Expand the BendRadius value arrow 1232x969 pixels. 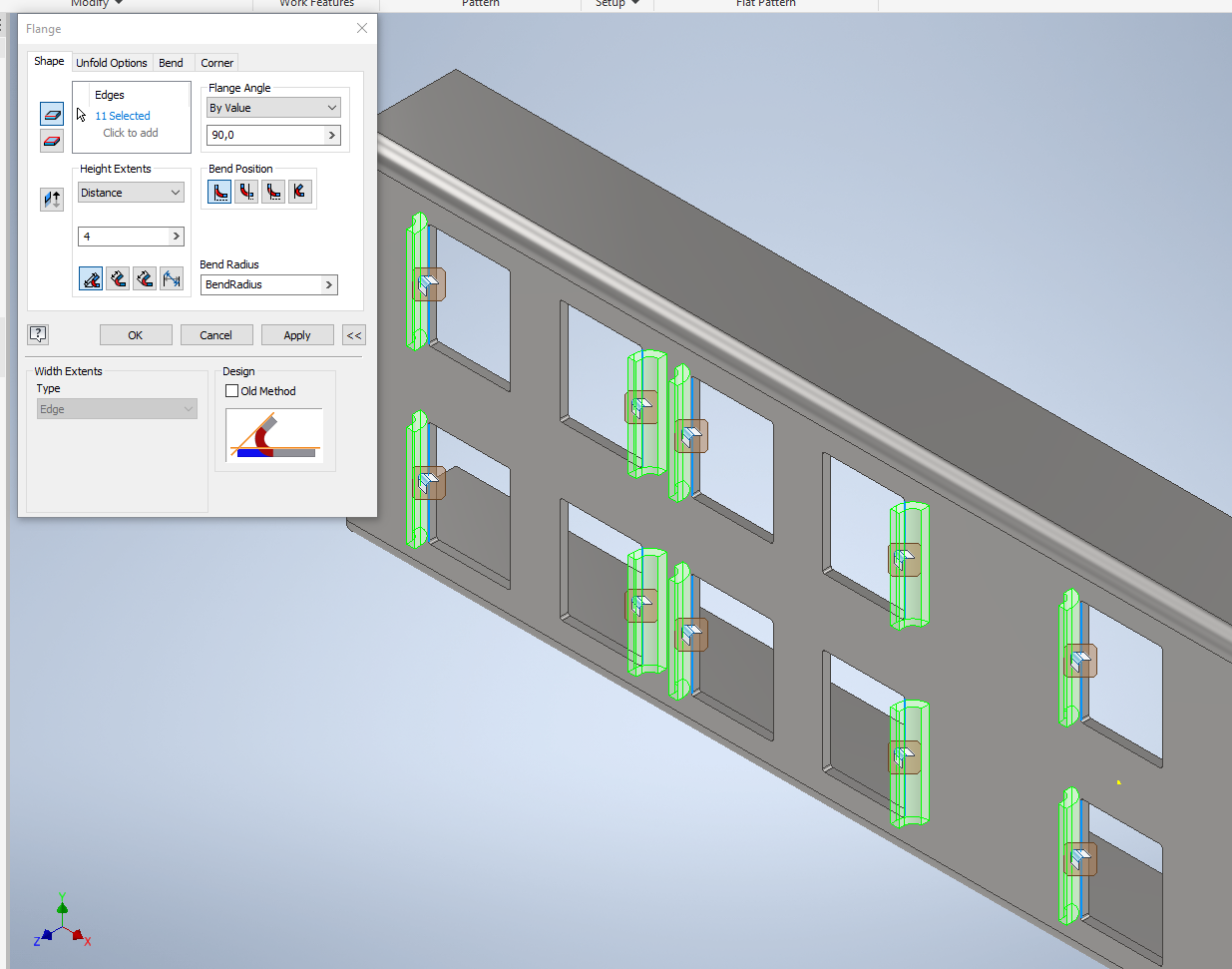coord(329,284)
